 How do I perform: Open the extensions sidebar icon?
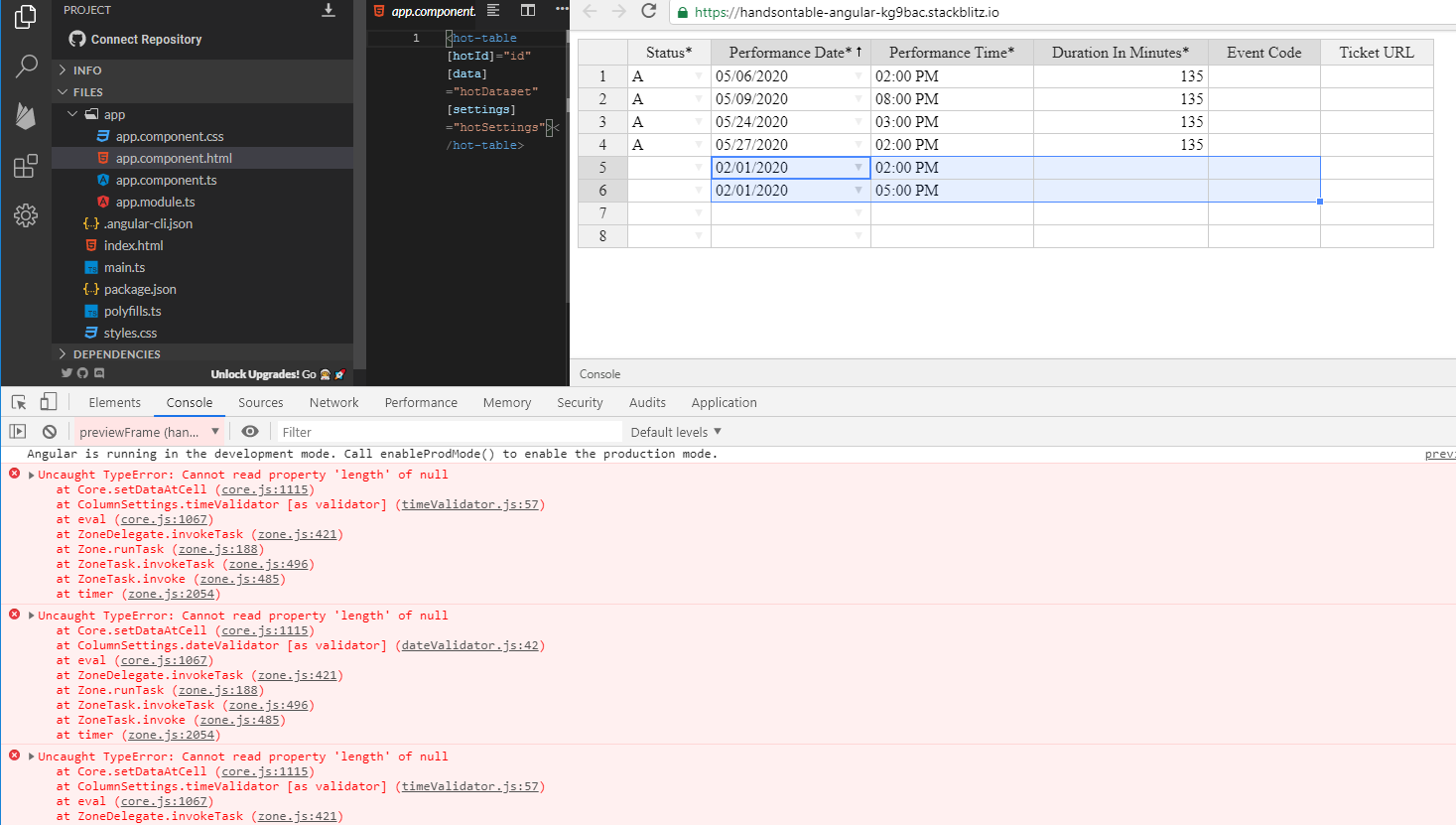tap(26, 166)
